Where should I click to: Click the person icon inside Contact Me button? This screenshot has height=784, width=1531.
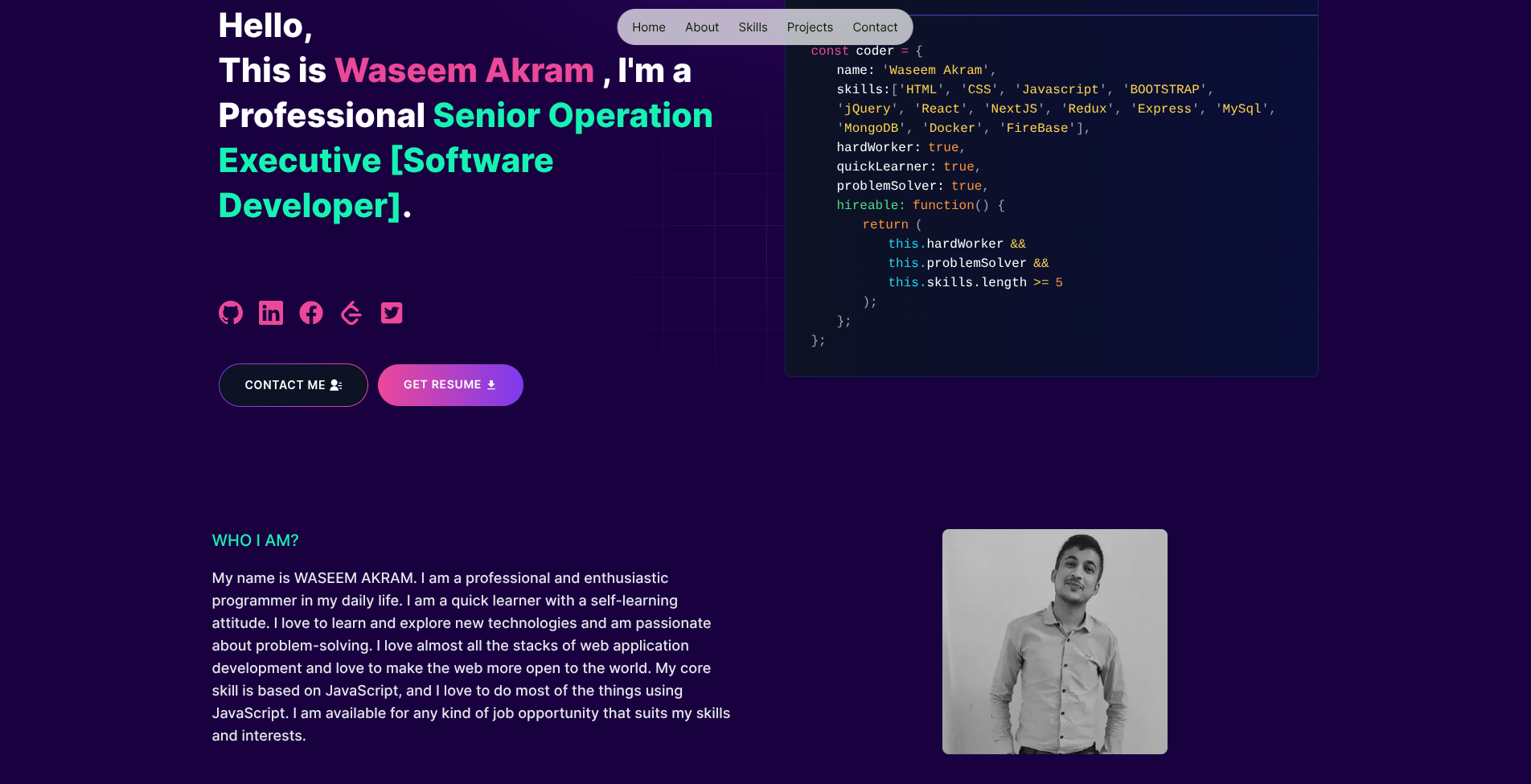pos(335,385)
